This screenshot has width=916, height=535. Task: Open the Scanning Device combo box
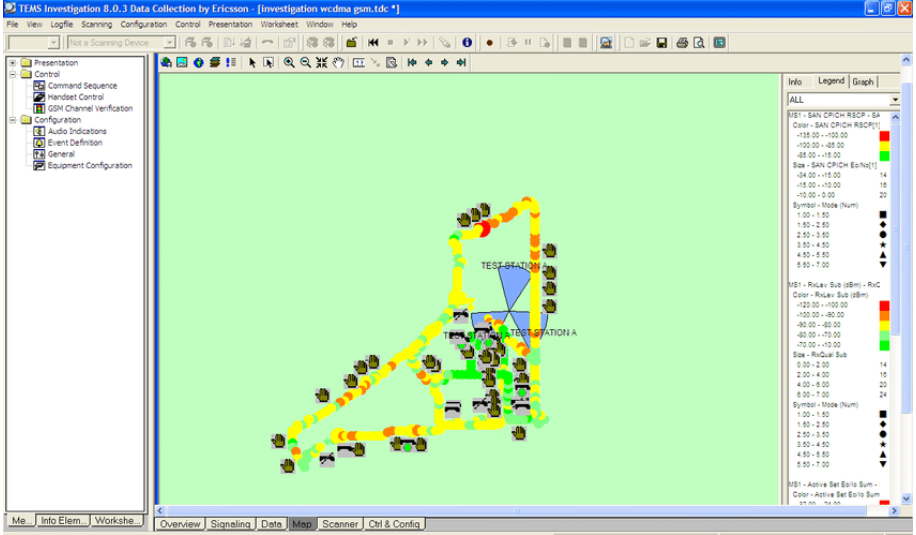click(x=169, y=43)
